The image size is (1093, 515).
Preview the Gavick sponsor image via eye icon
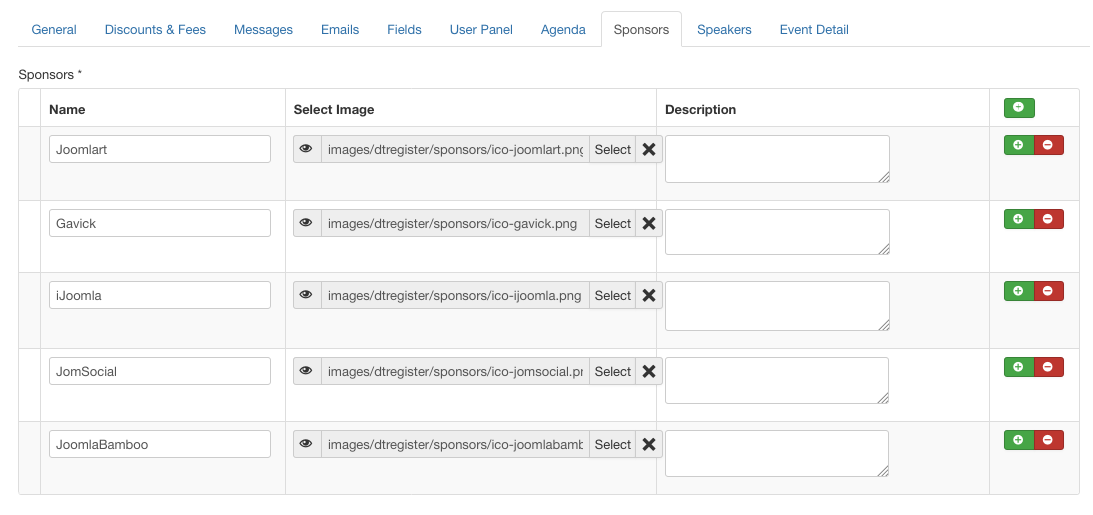(x=307, y=223)
